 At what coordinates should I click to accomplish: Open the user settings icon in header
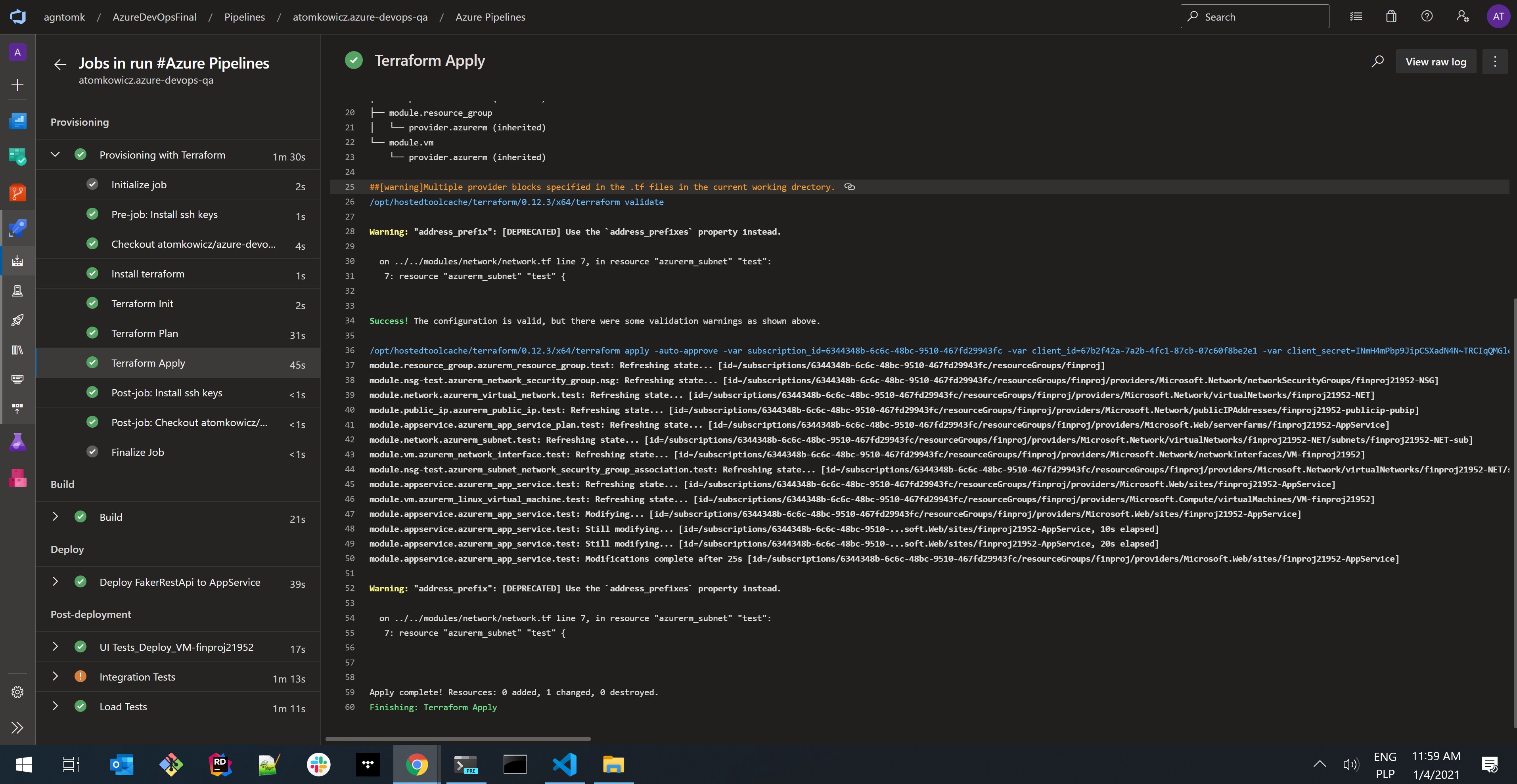coord(1462,17)
